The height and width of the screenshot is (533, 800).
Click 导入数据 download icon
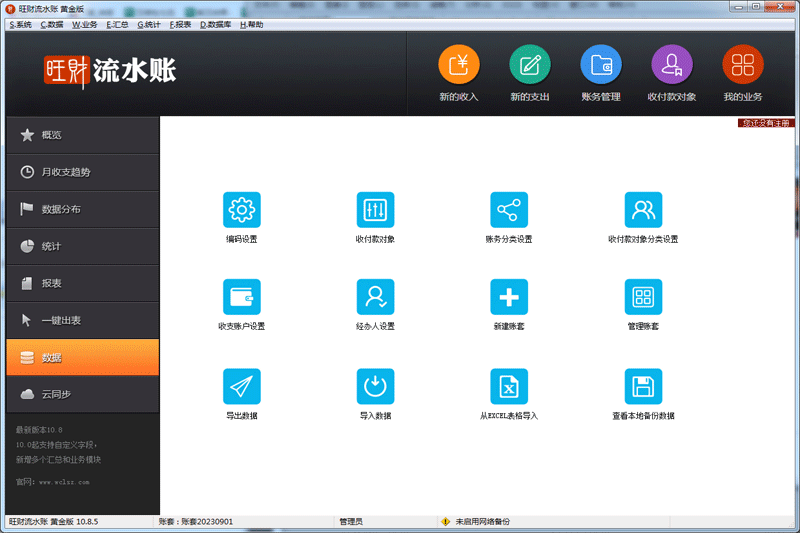pos(375,386)
